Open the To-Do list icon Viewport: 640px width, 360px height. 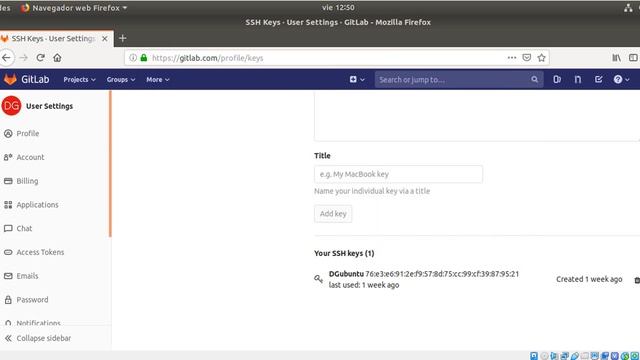(x=598, y=79)
